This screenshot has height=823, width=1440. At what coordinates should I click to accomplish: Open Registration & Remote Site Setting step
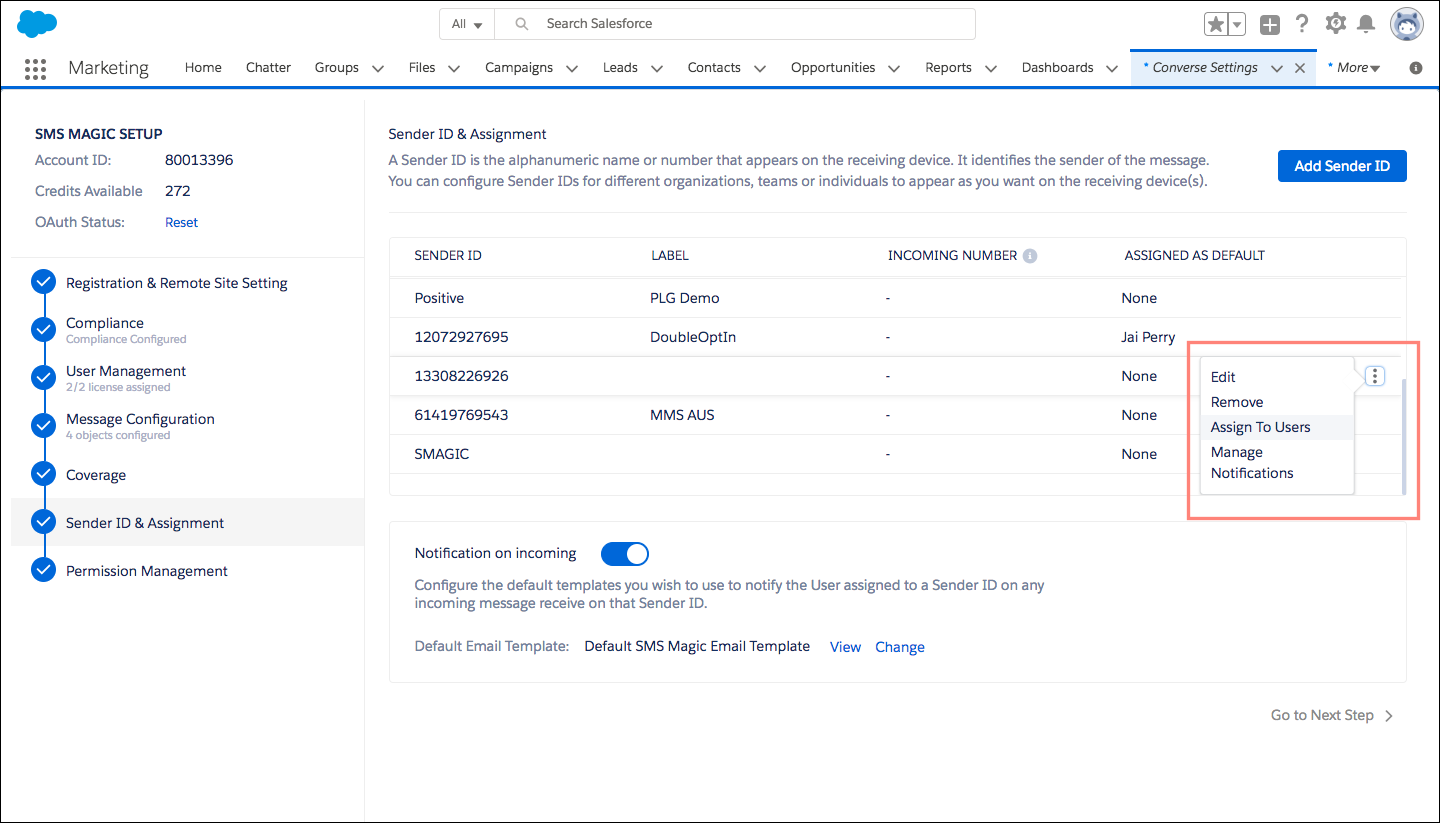(177, 283)
